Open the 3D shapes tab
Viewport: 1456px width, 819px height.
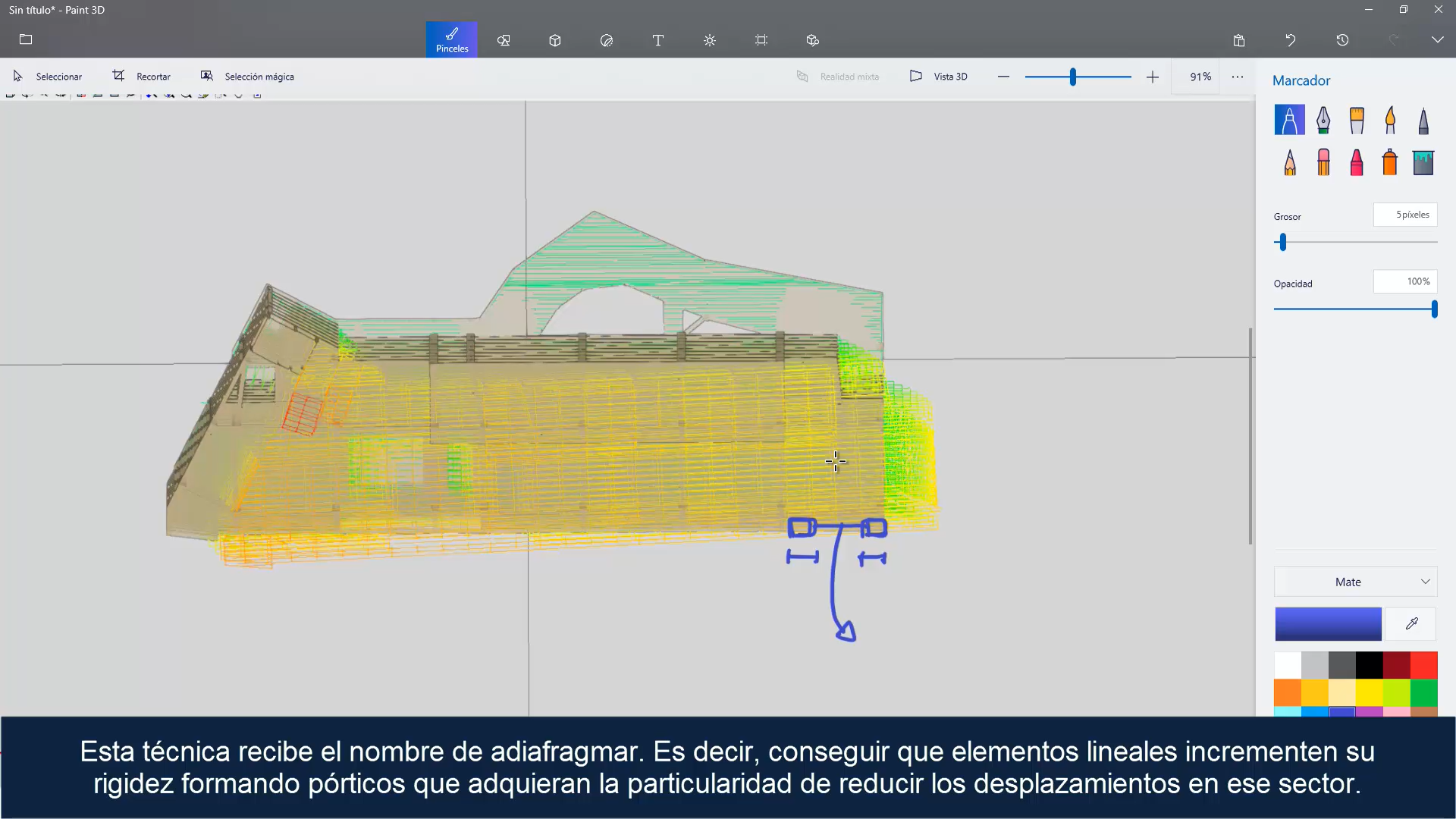pyautogui.click(x=555, y=40)
